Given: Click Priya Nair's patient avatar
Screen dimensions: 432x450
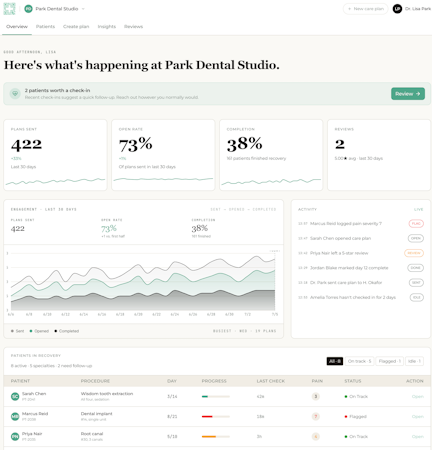Looking at the screenshot, I should 15,436.
